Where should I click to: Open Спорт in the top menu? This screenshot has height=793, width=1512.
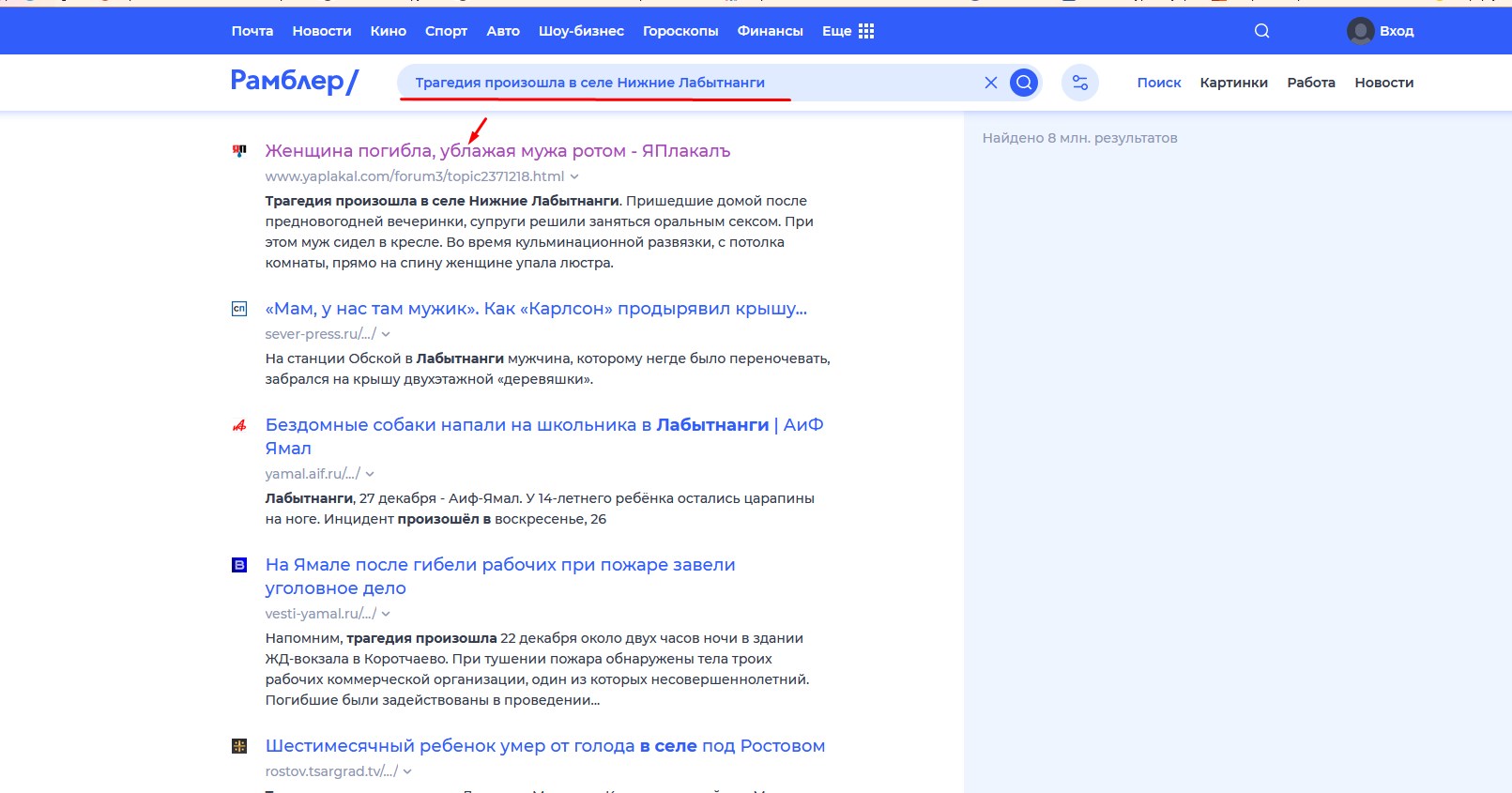(x=446, y=31)
